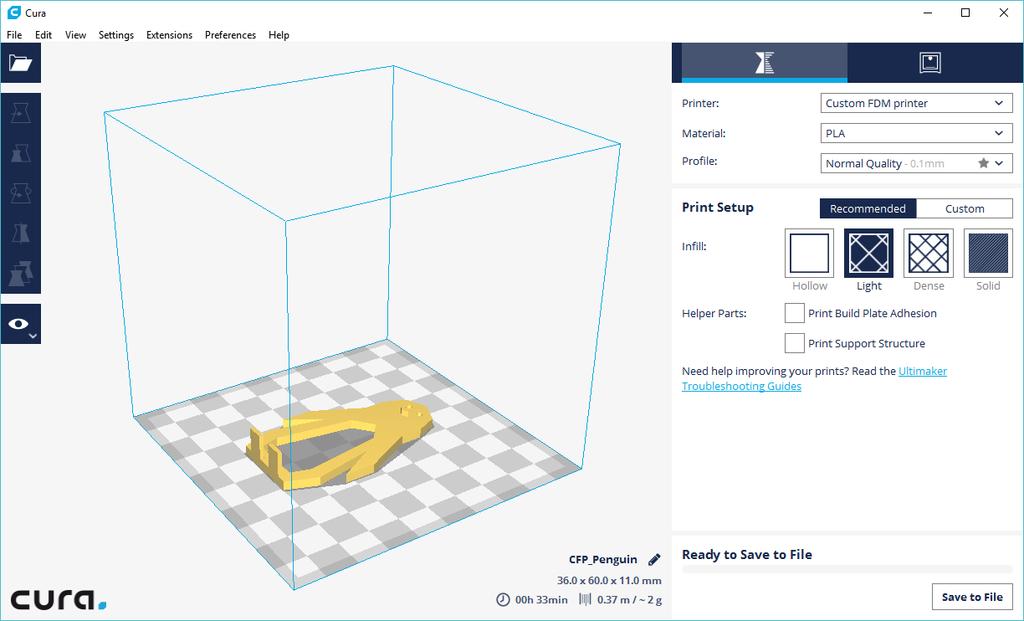Select the Mirror tool in left toolbar

click(21, 233)
